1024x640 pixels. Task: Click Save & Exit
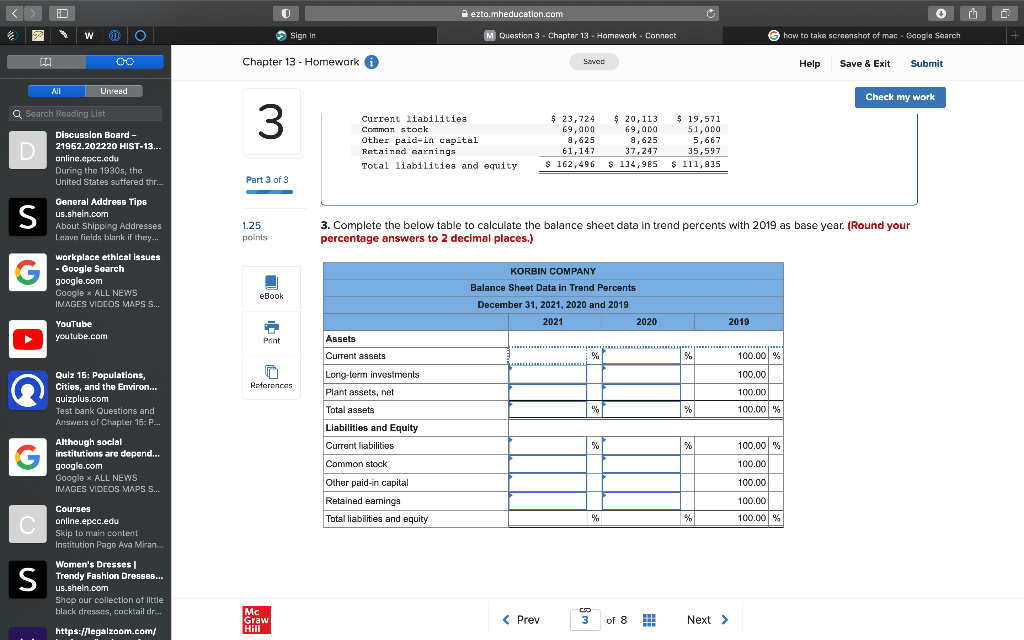tap(865, 63)
